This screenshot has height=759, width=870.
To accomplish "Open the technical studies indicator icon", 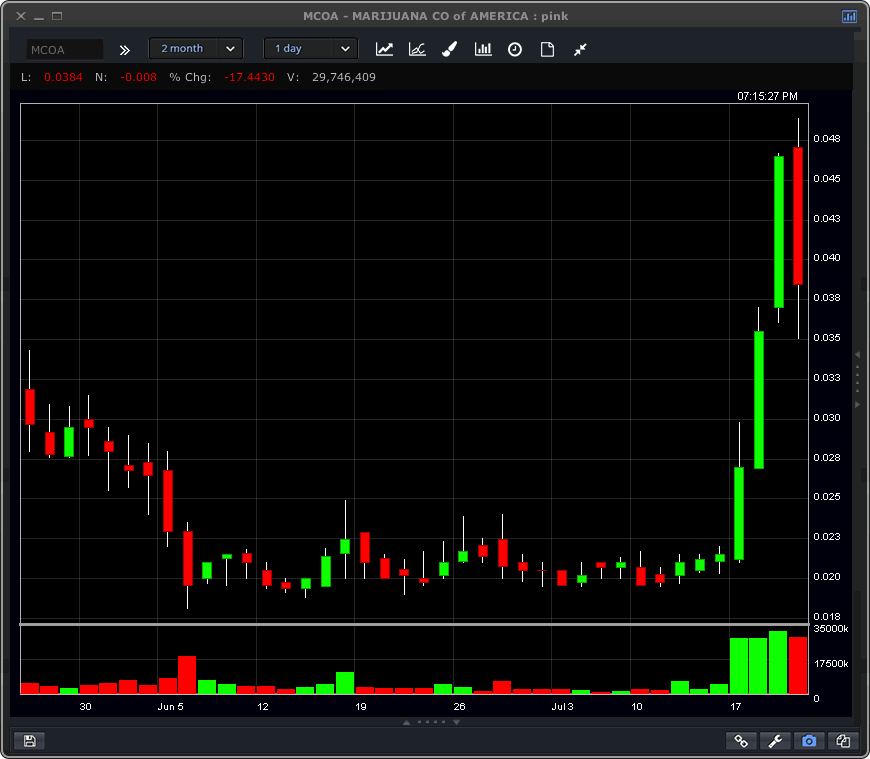I will click(417, 49).
